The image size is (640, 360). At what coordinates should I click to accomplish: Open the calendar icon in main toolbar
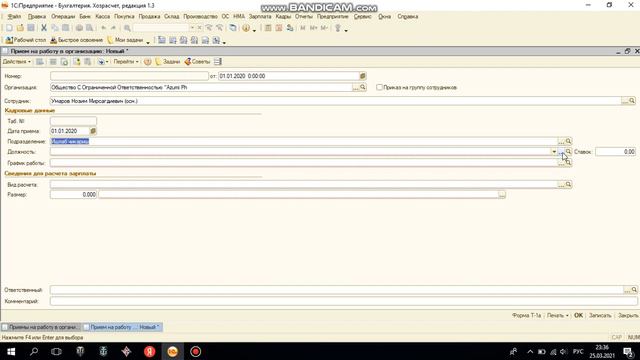pos(279,28)
